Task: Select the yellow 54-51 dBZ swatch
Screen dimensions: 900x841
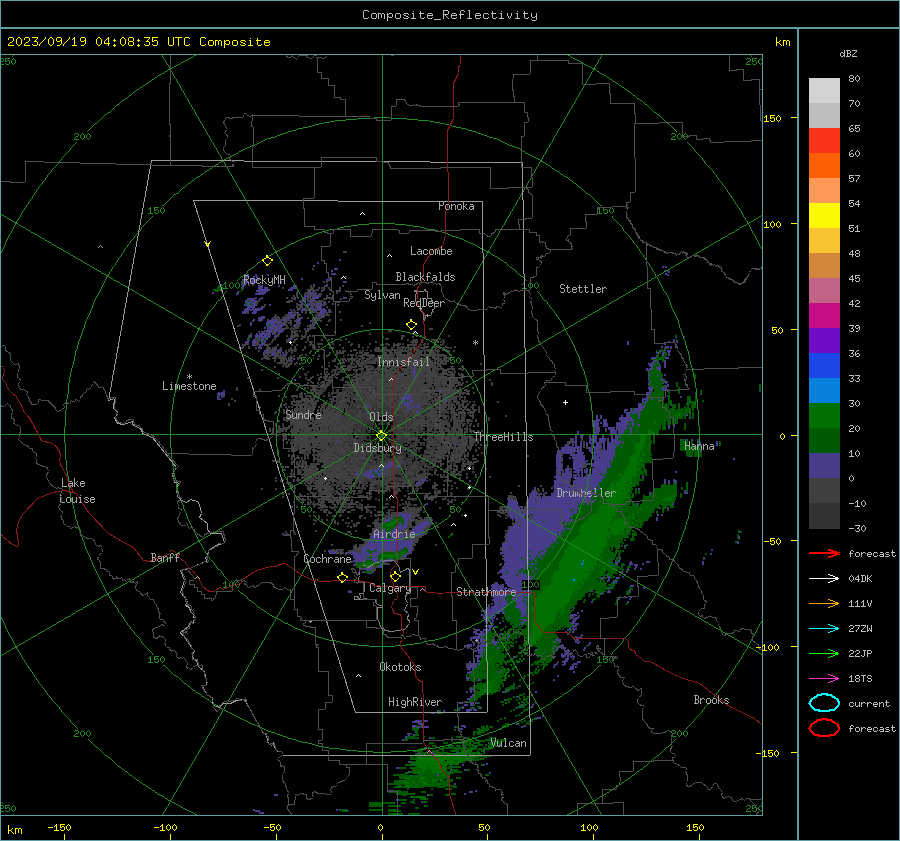Action: tap(824, 216)
